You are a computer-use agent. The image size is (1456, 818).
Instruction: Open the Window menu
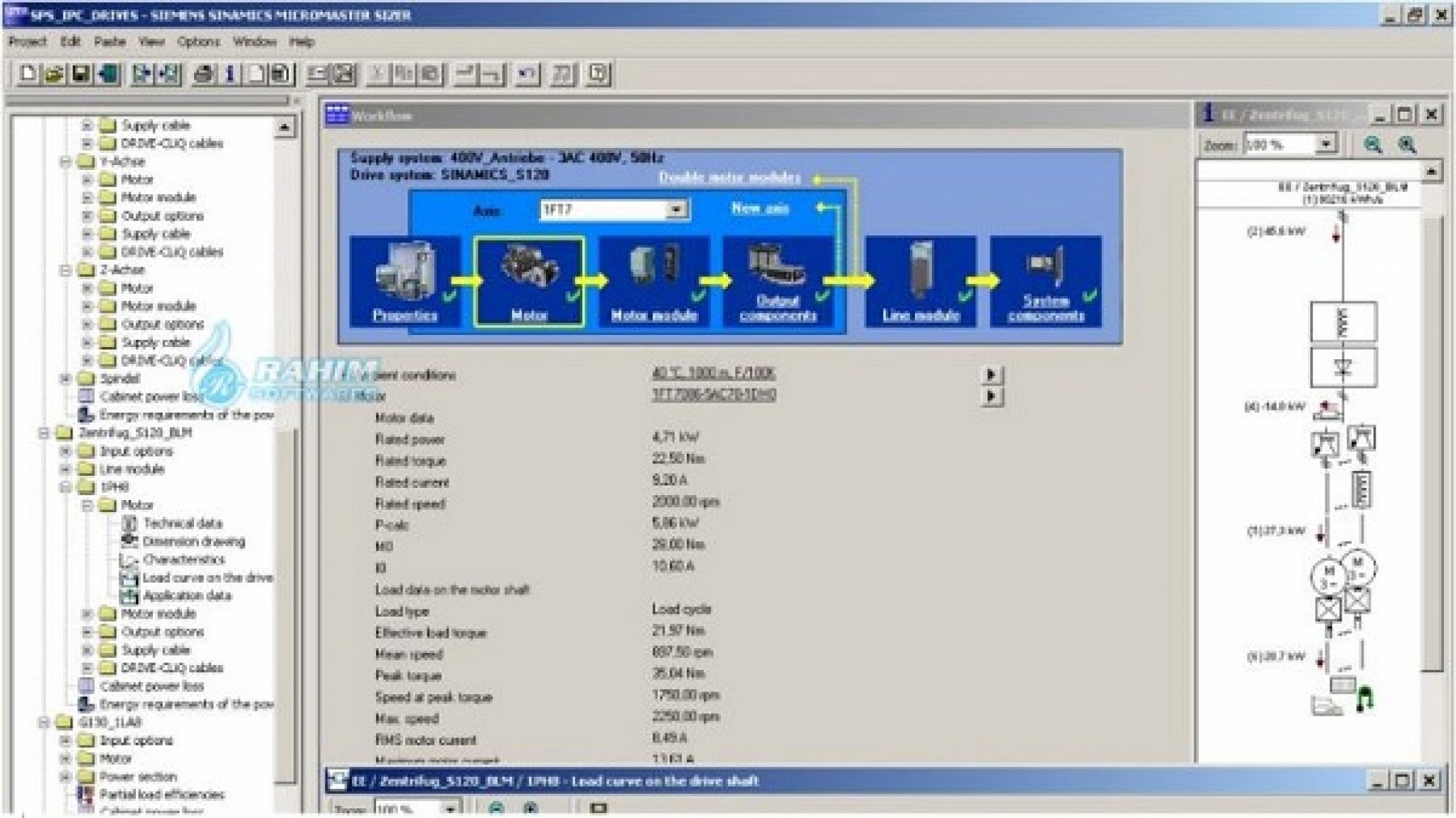click(x=254, y=42)
